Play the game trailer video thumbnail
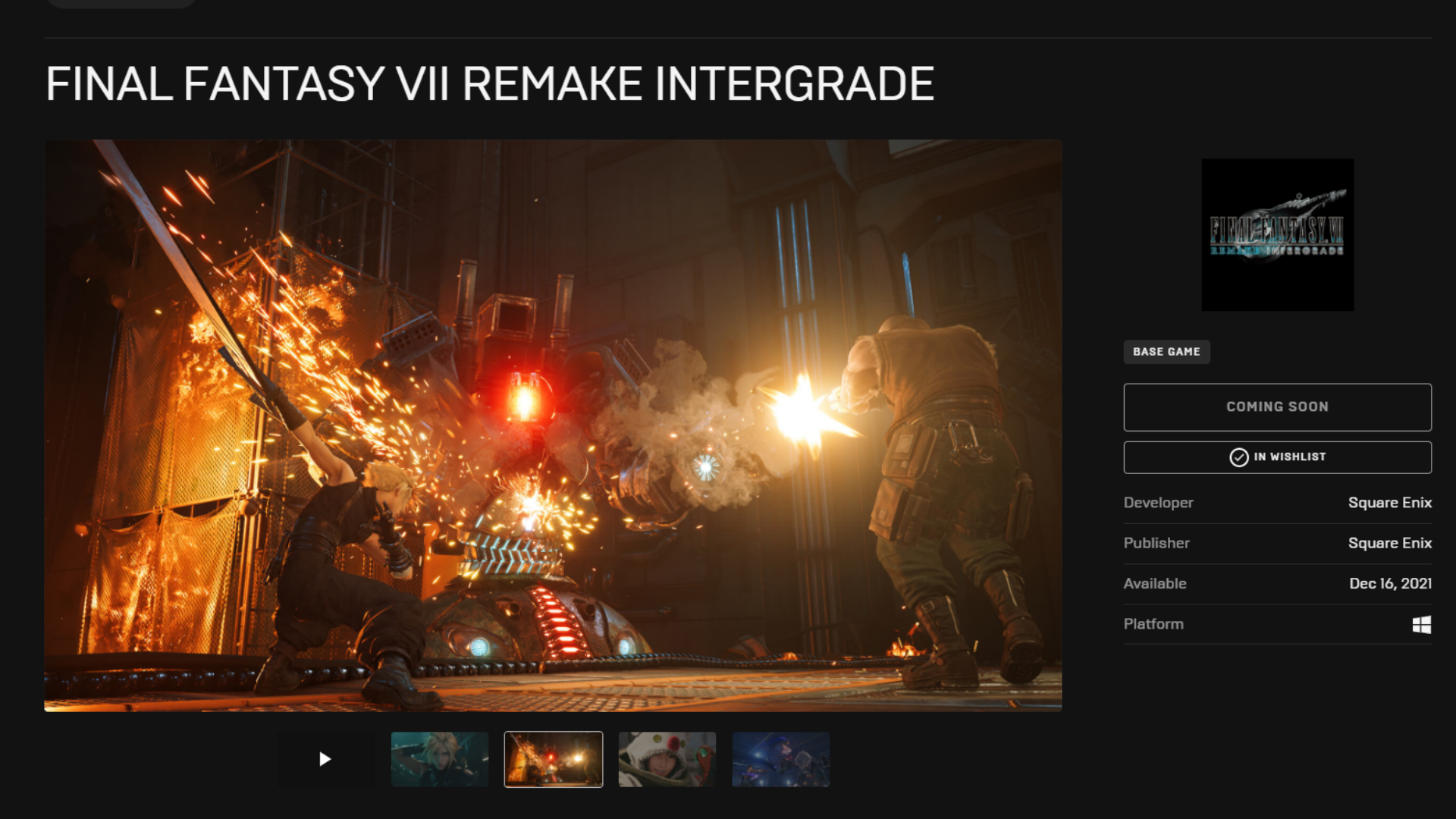 [325, 759]
